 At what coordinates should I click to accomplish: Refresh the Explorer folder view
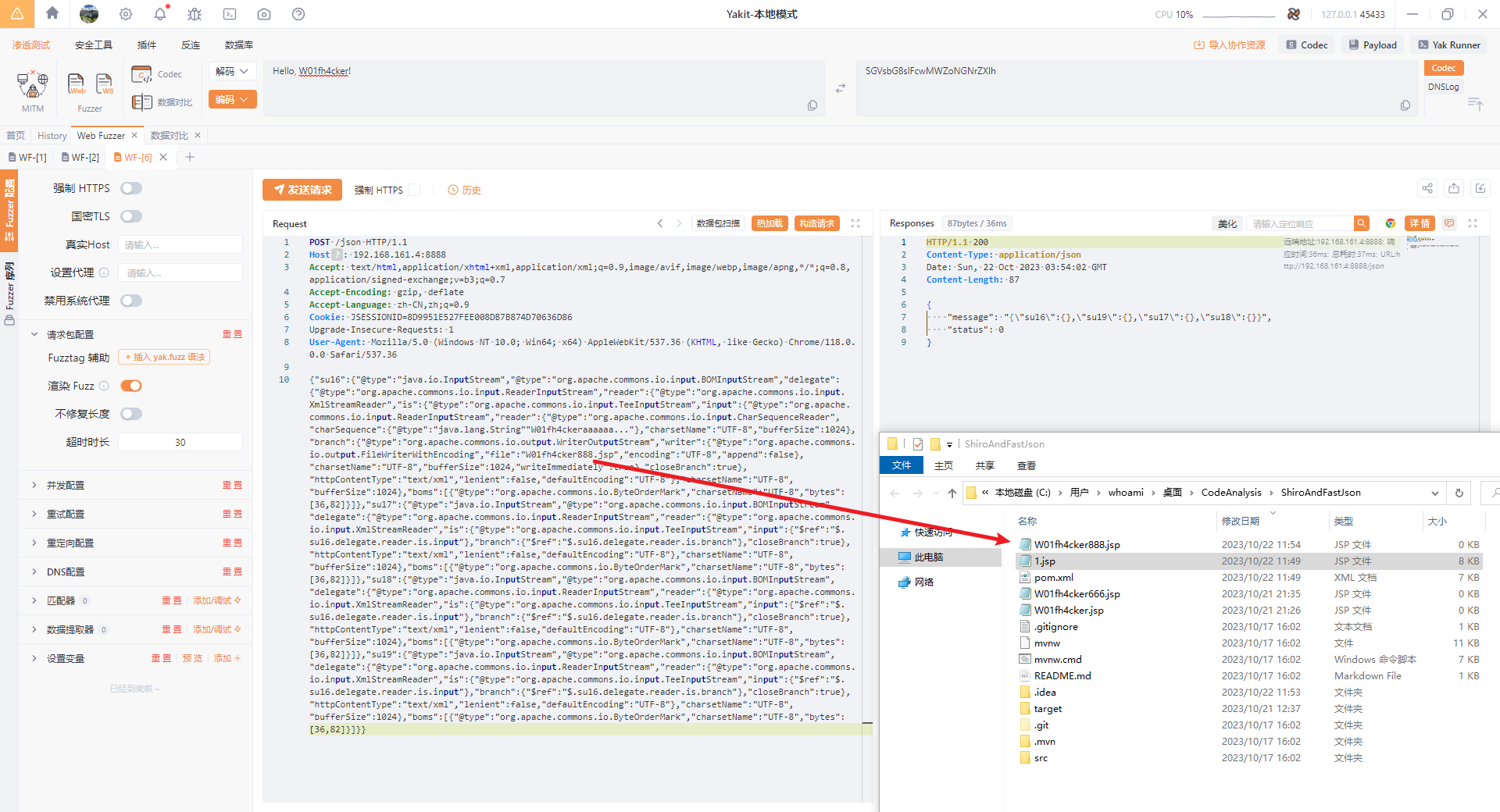click(x=1459, y=493)
